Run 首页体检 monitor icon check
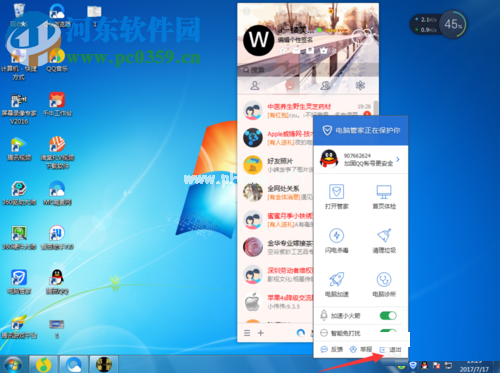The width and height of the screenshot is (500, 373). coord(384,192)
